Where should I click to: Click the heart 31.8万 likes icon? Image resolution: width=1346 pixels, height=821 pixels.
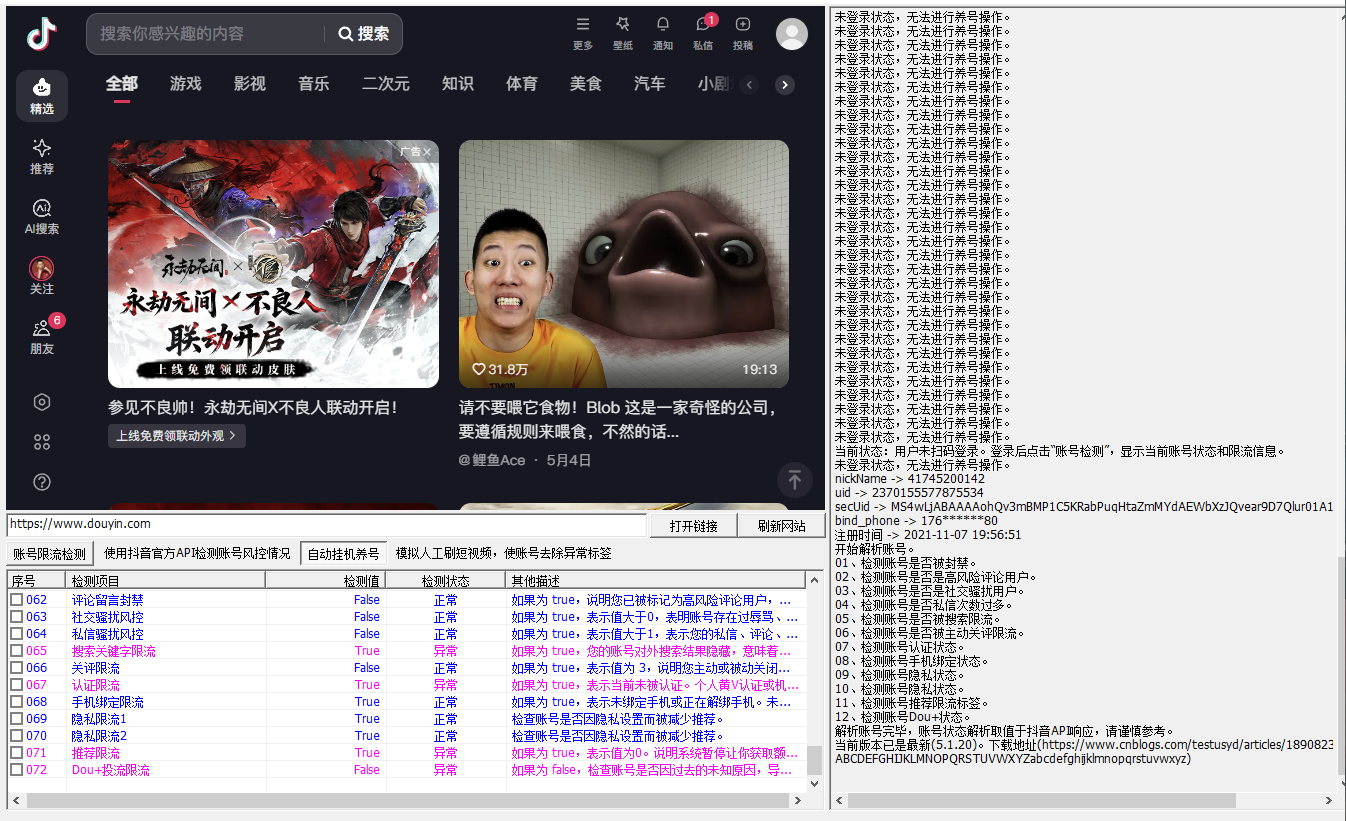(x=479, y=369)
